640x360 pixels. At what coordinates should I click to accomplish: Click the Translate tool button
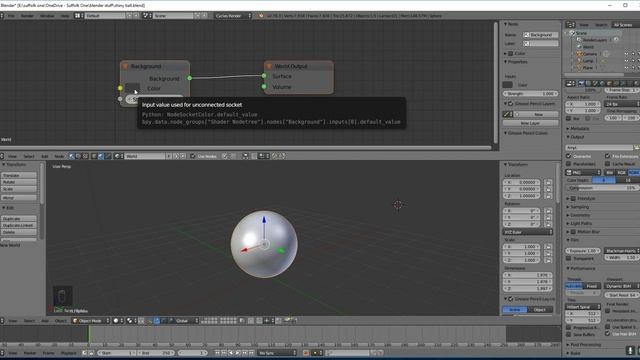point(19,175)
